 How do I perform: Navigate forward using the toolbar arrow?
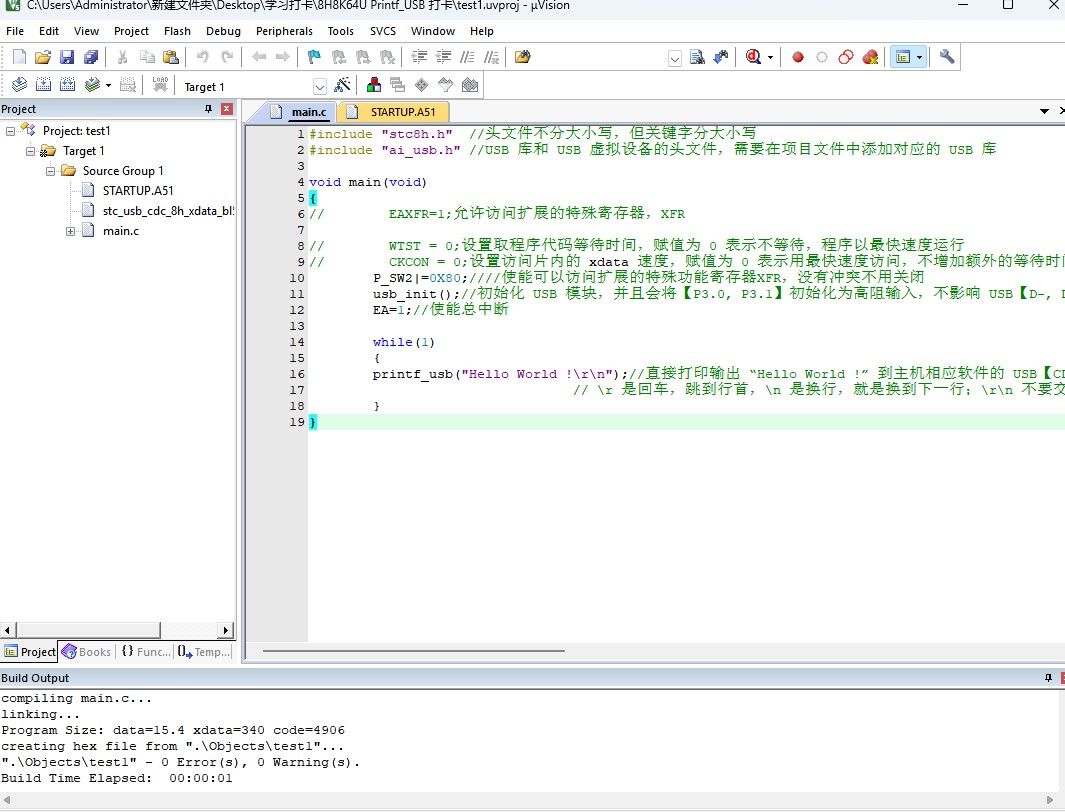(283, 57)
